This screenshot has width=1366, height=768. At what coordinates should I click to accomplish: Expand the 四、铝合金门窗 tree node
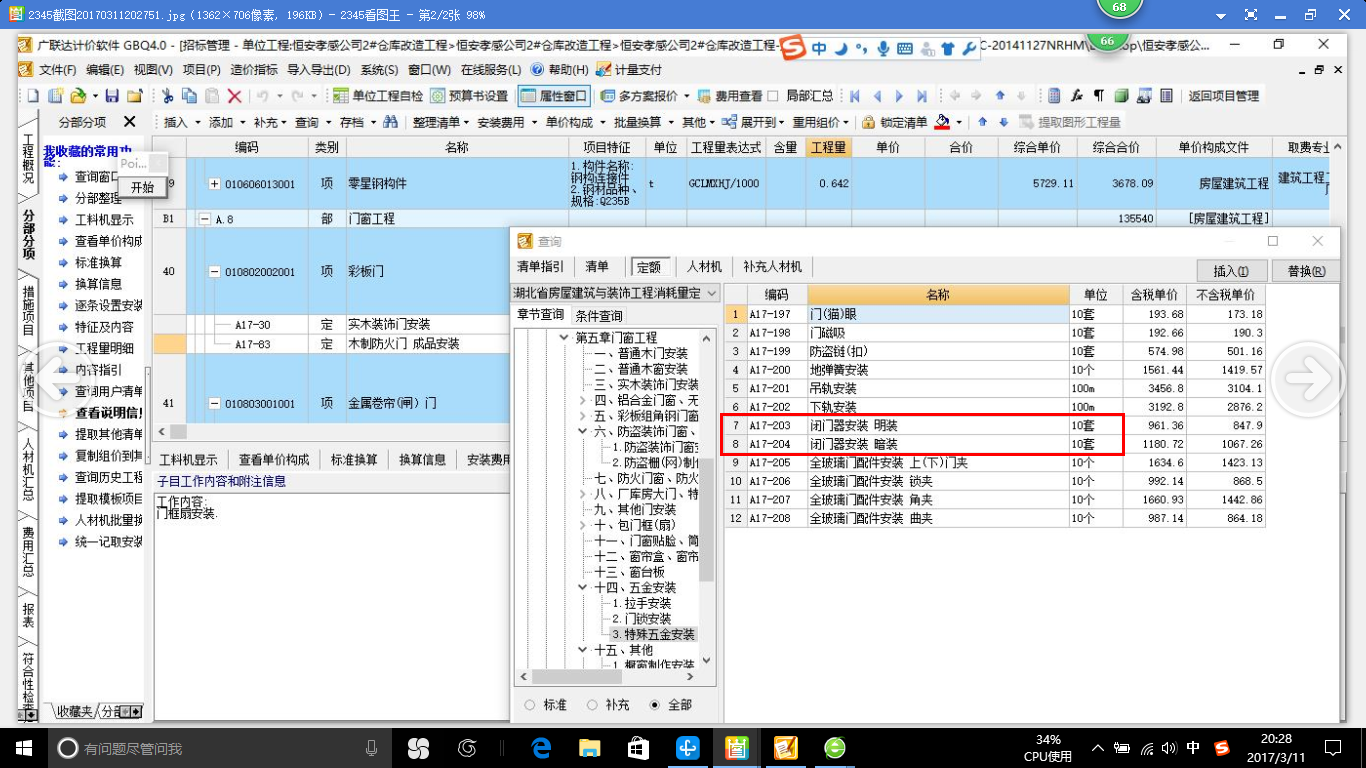pos(584,400)
